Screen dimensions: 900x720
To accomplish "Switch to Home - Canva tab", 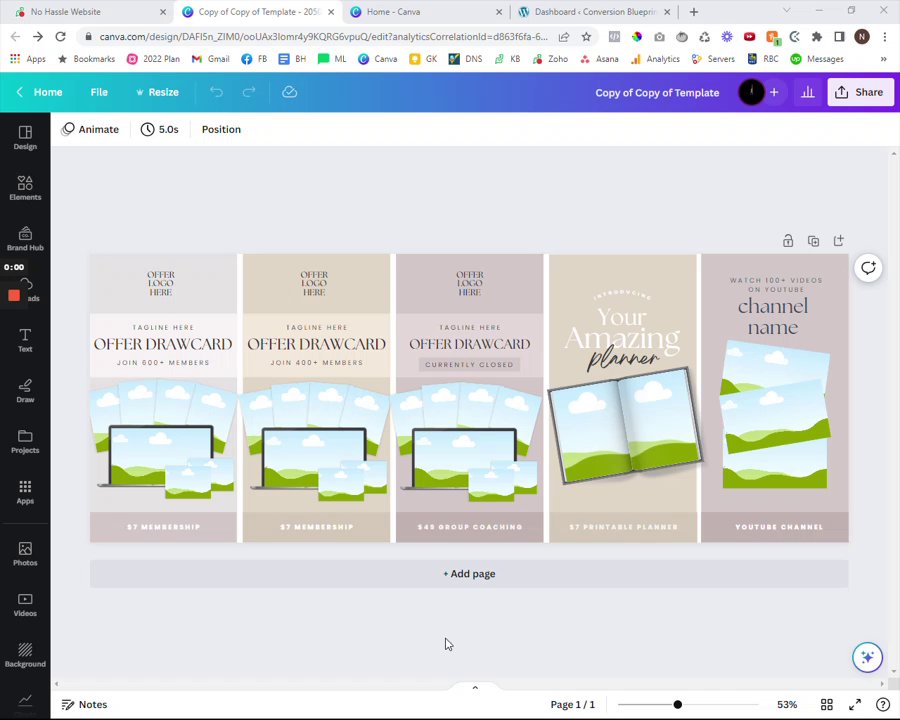I will [x=425, y=11].
